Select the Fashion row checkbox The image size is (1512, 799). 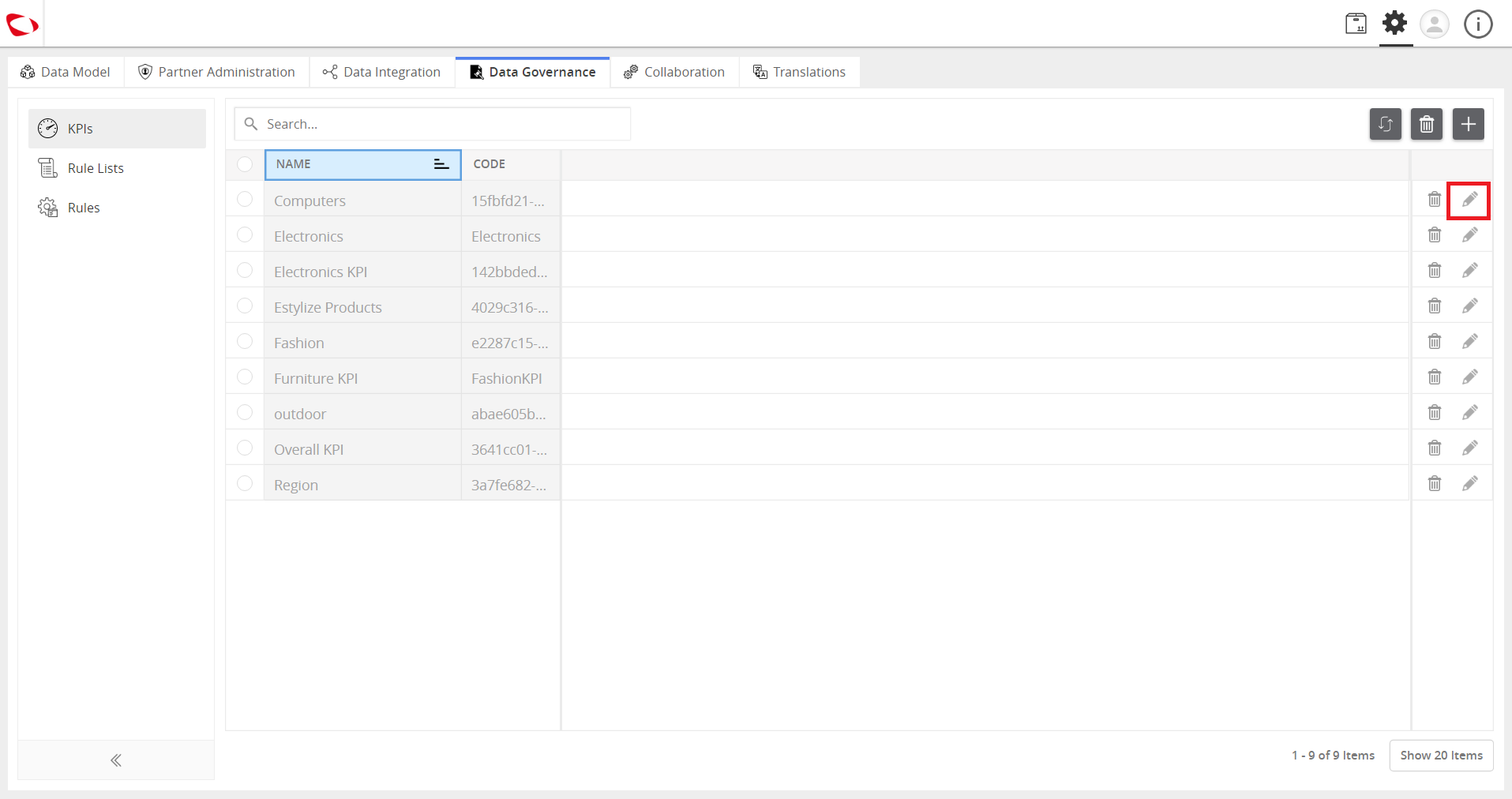[245, 341]
